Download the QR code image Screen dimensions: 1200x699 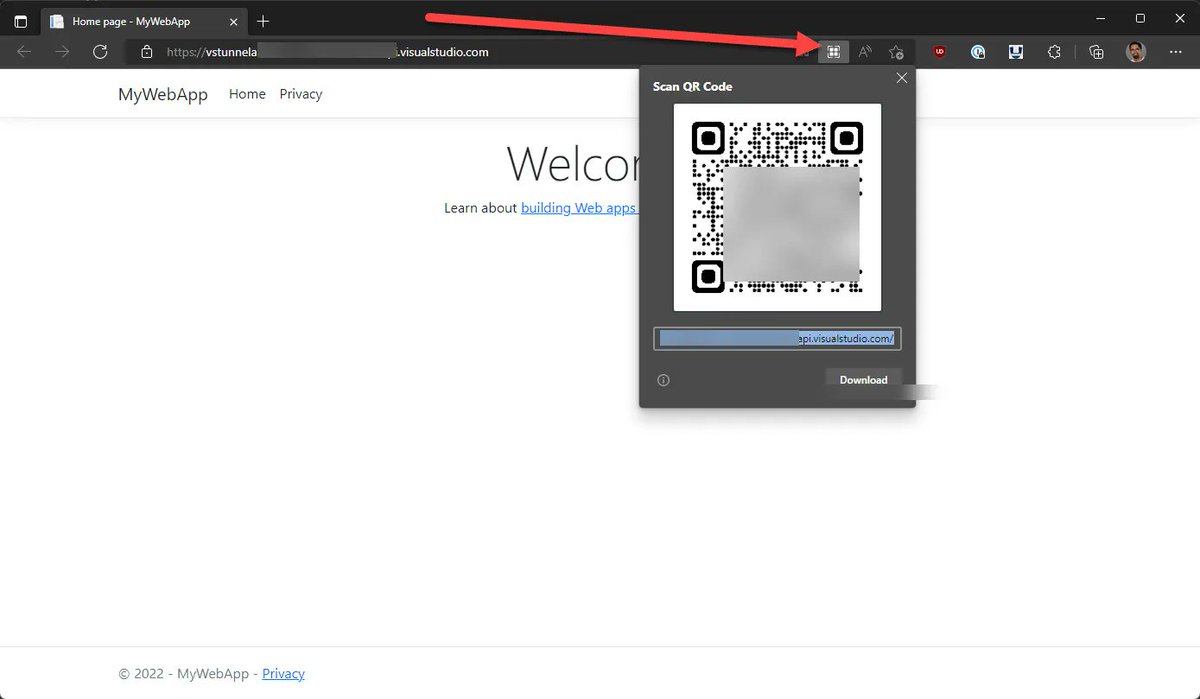863,379
